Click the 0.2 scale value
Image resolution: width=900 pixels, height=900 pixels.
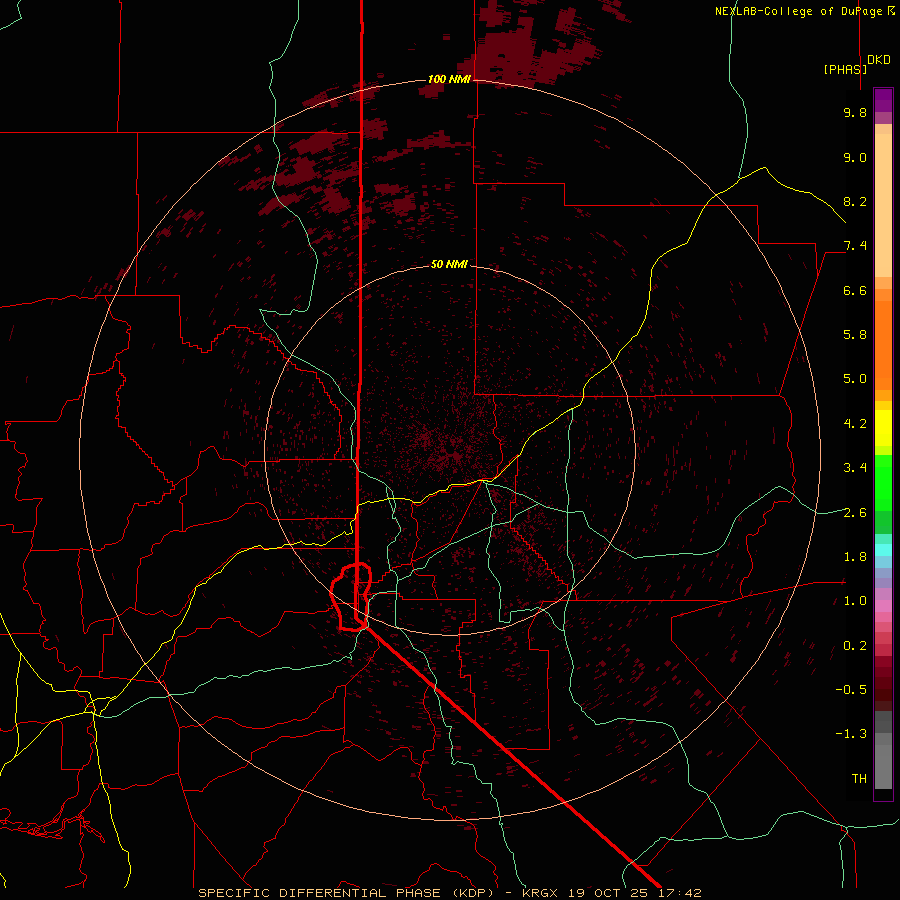tap(855, 646)
